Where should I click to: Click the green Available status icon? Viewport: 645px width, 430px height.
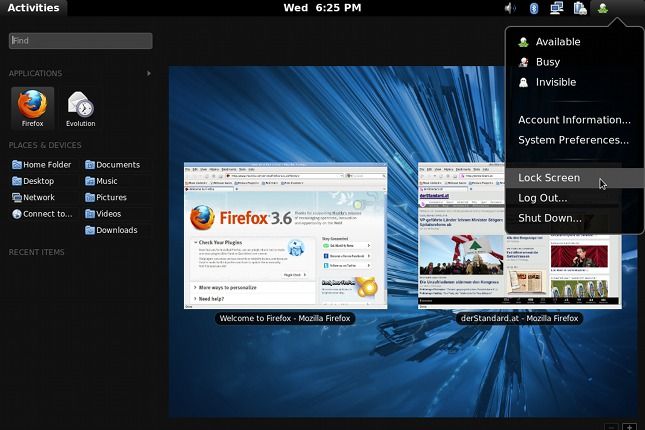523,42
